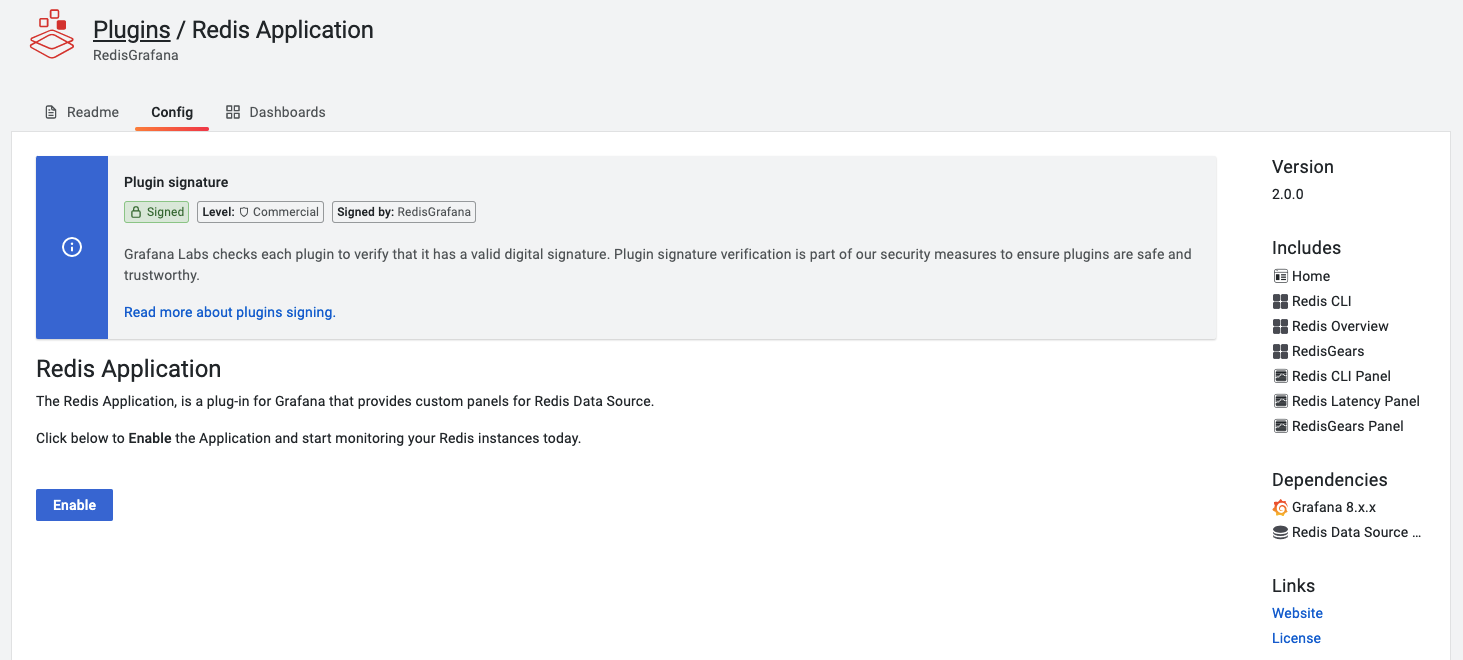This screenshot has width=1463, height=660.
Task: Click Redis Overview text in Includes
Action: [x=1340, y=326]
